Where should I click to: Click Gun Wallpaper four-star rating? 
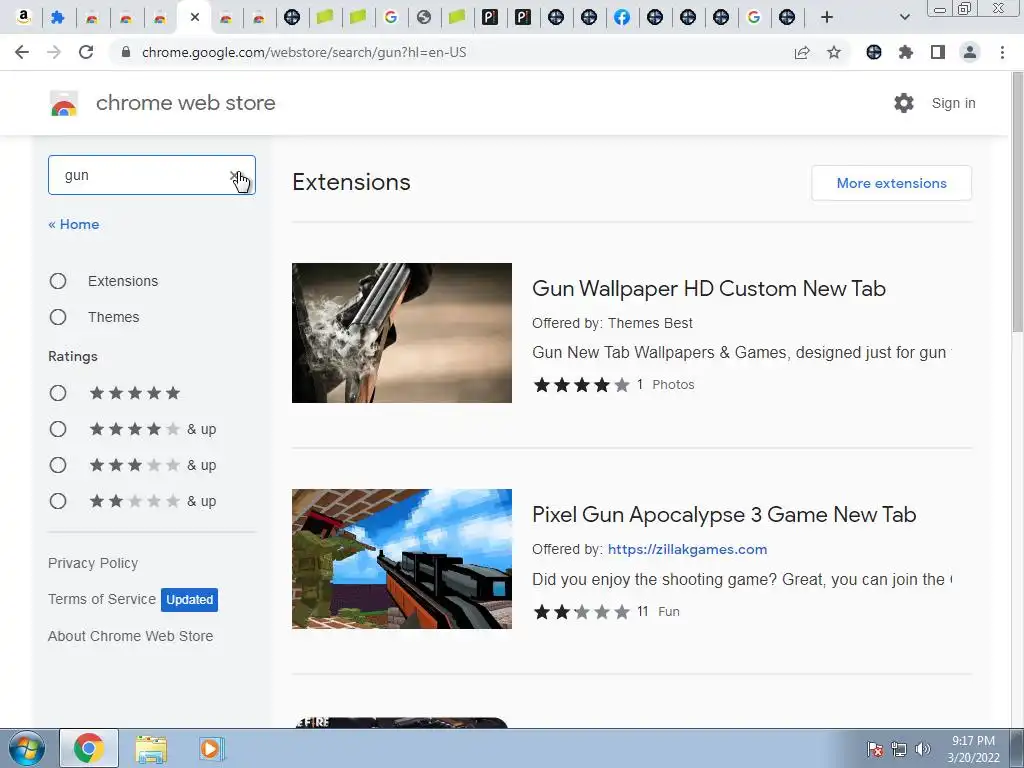click(581, 385)
